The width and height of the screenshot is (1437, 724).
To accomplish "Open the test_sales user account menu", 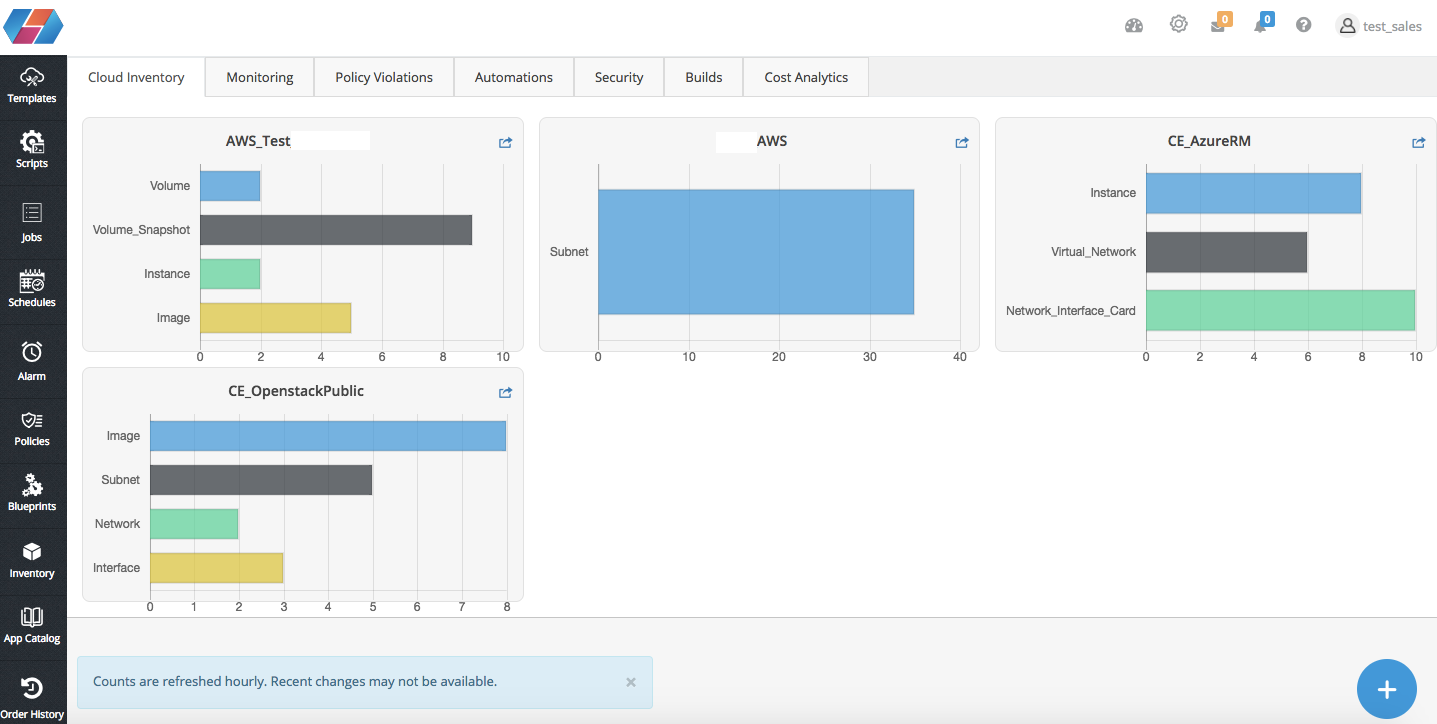I will pyautogui.click(x=1380, y=25).
